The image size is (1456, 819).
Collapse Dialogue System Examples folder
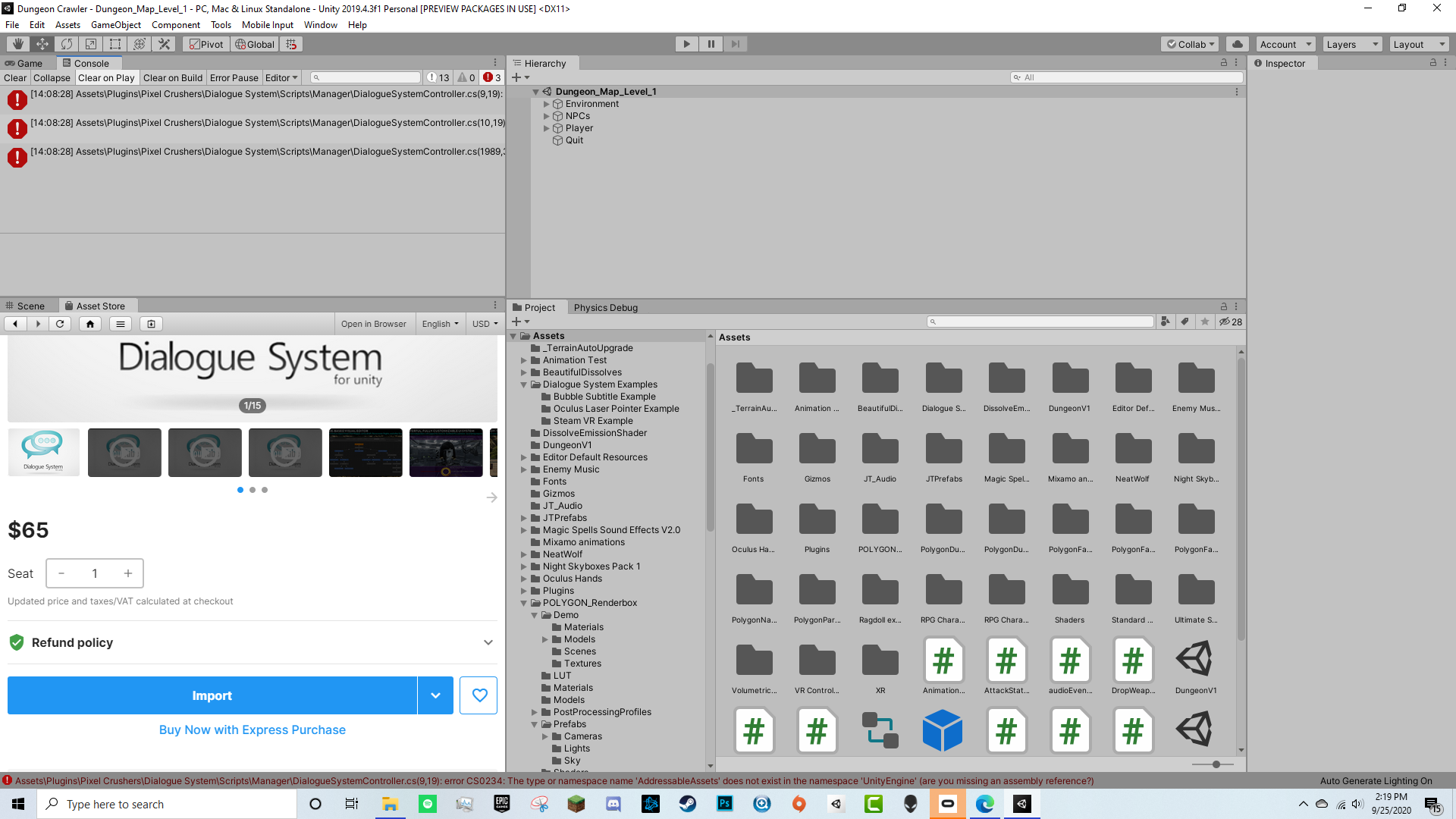click(x=523, y=384)
